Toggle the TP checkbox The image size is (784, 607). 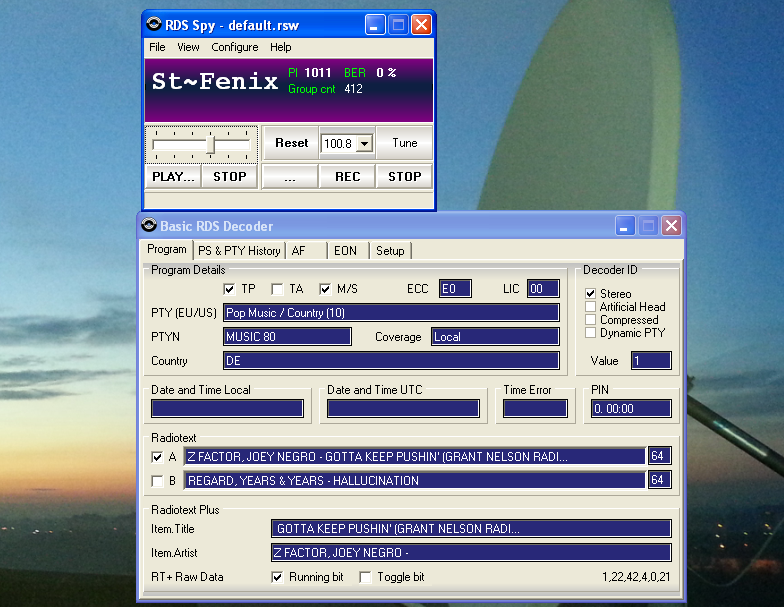click(x=229, y=289)
